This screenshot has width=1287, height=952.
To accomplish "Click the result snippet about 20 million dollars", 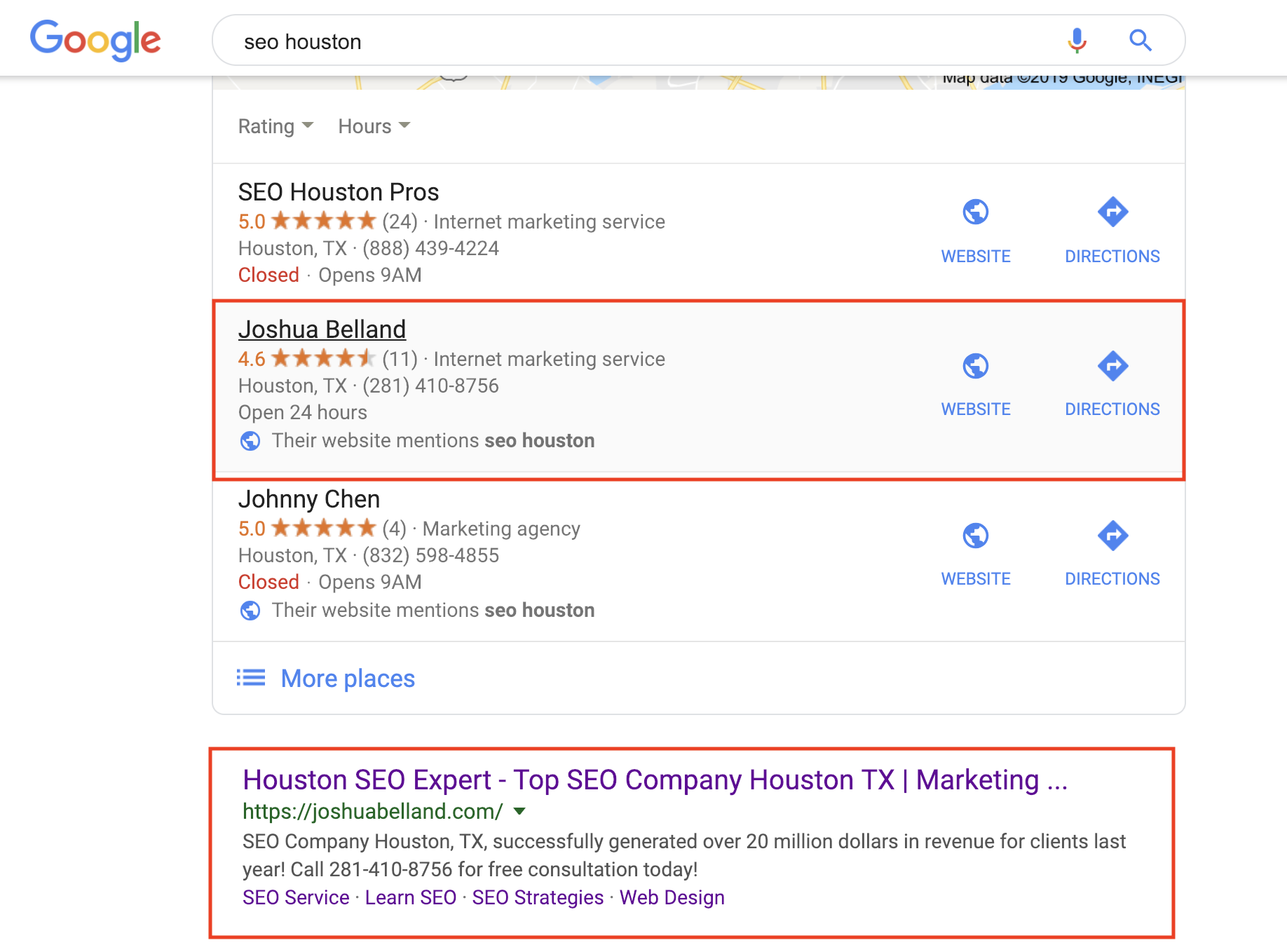I will click(684, 855).
